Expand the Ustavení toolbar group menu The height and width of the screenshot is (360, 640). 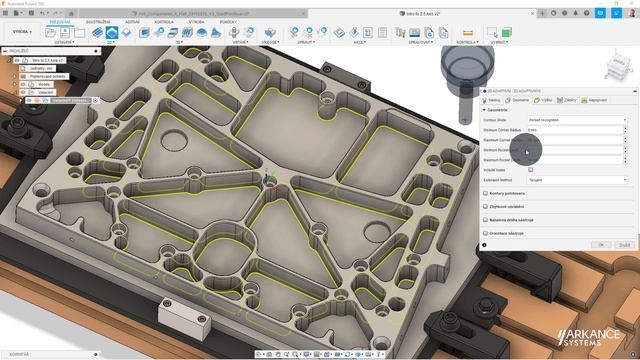(64, 42)
